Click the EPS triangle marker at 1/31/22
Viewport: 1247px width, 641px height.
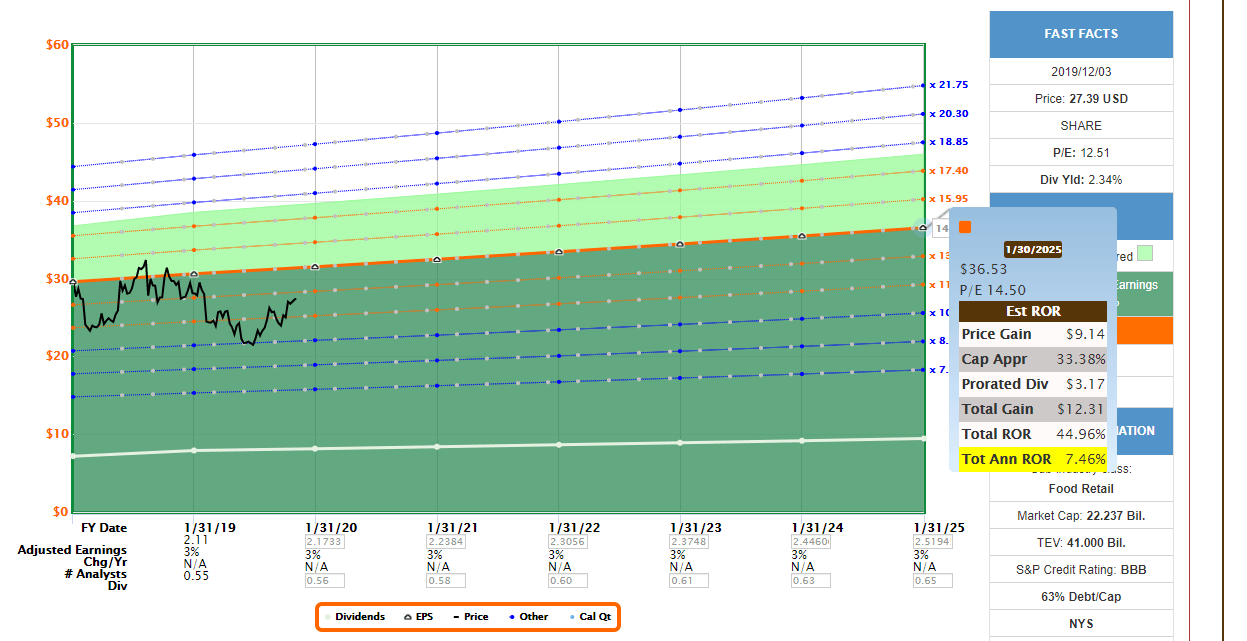tap(559, 252)
